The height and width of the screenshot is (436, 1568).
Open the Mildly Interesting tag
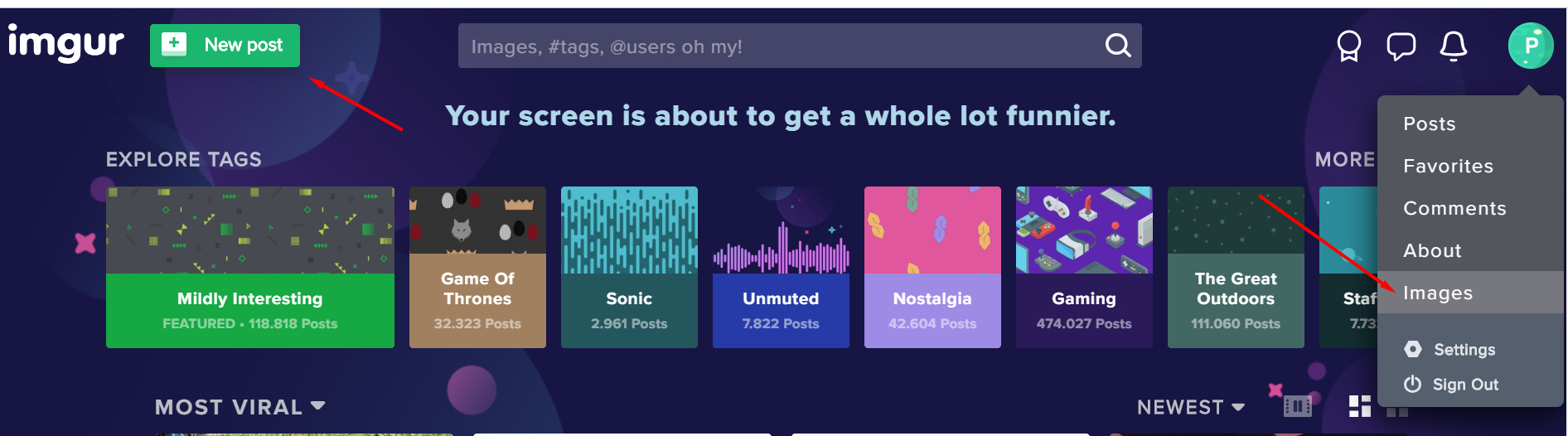[249, 267]
